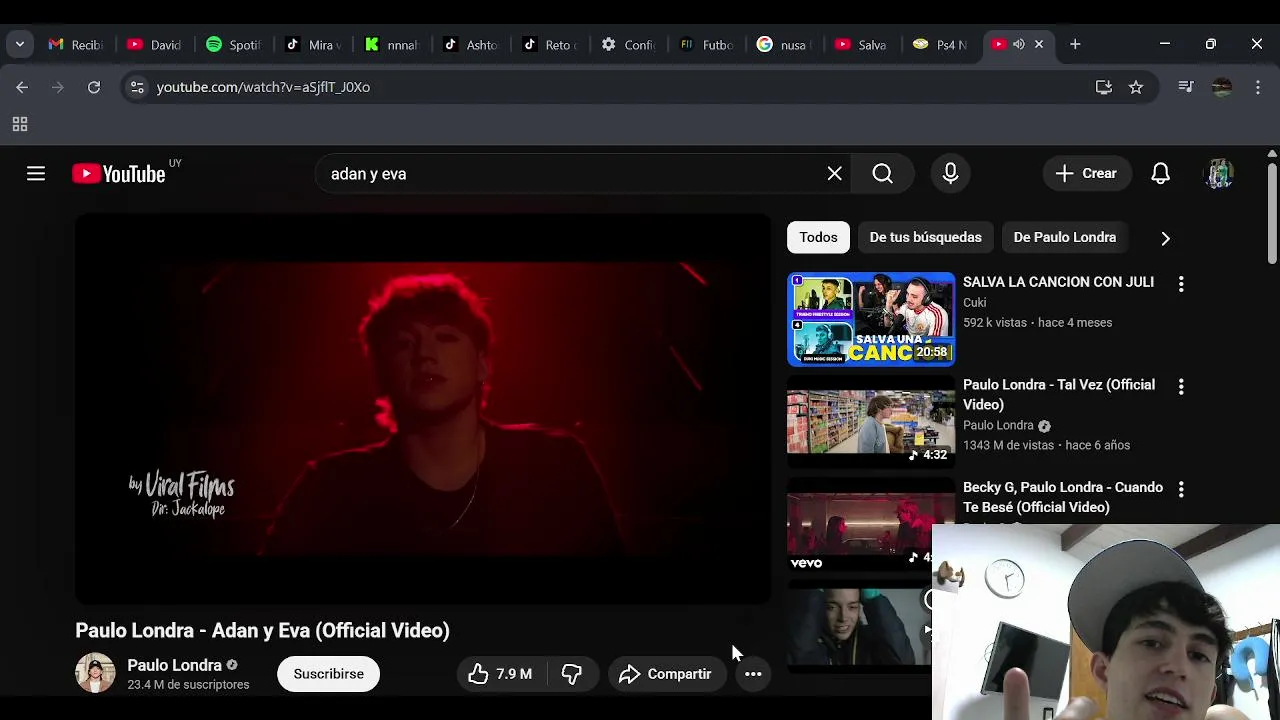The width and height of the screenshot is (1280, 720).
Task: Open options for Cuando Te Besé video
Action: (x=1181, y=489)
